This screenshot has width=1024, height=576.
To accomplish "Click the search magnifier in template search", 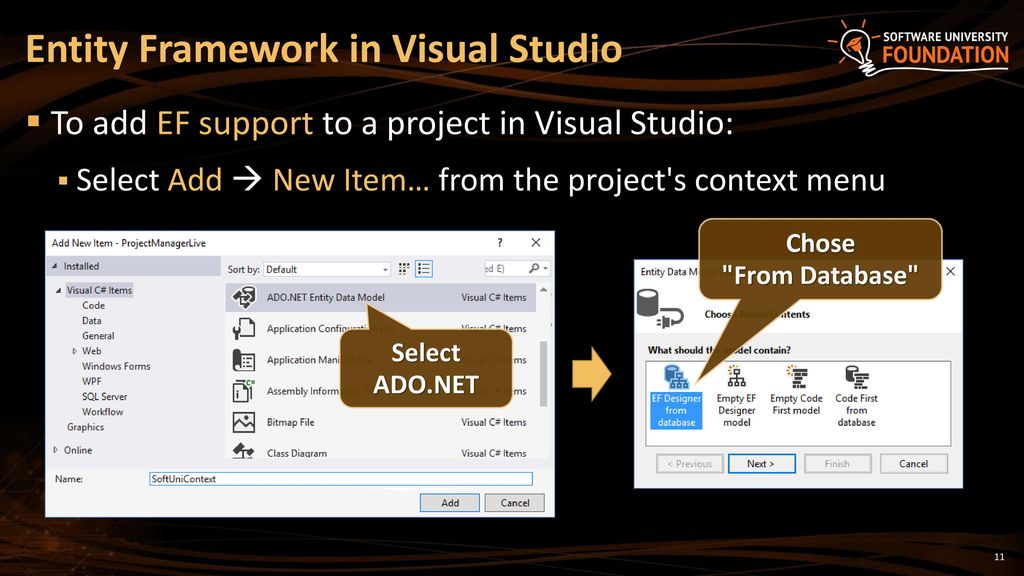I will pos(534,268).
